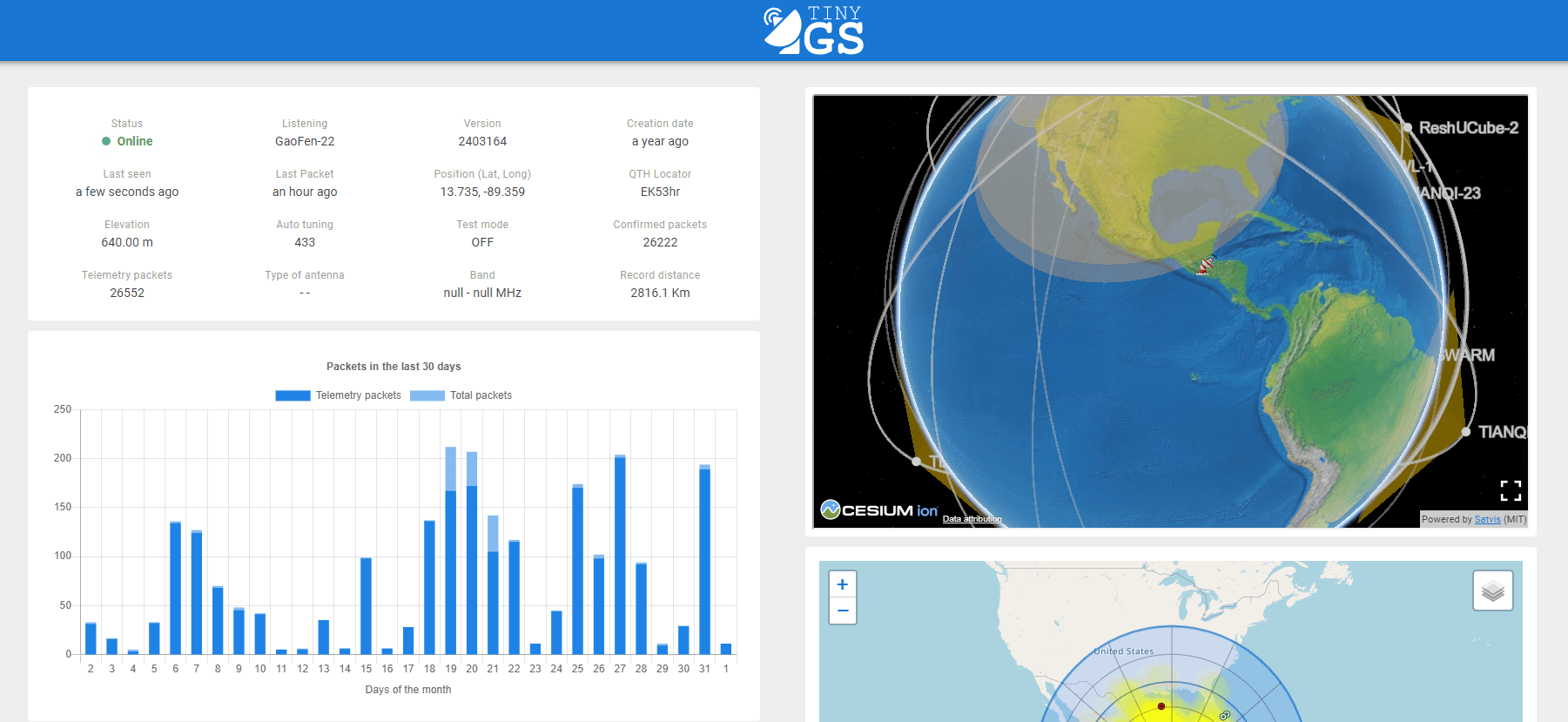1568x722 pixels.
Task: Click the Elevation value 640.00 m
Action: pos(127,242)
